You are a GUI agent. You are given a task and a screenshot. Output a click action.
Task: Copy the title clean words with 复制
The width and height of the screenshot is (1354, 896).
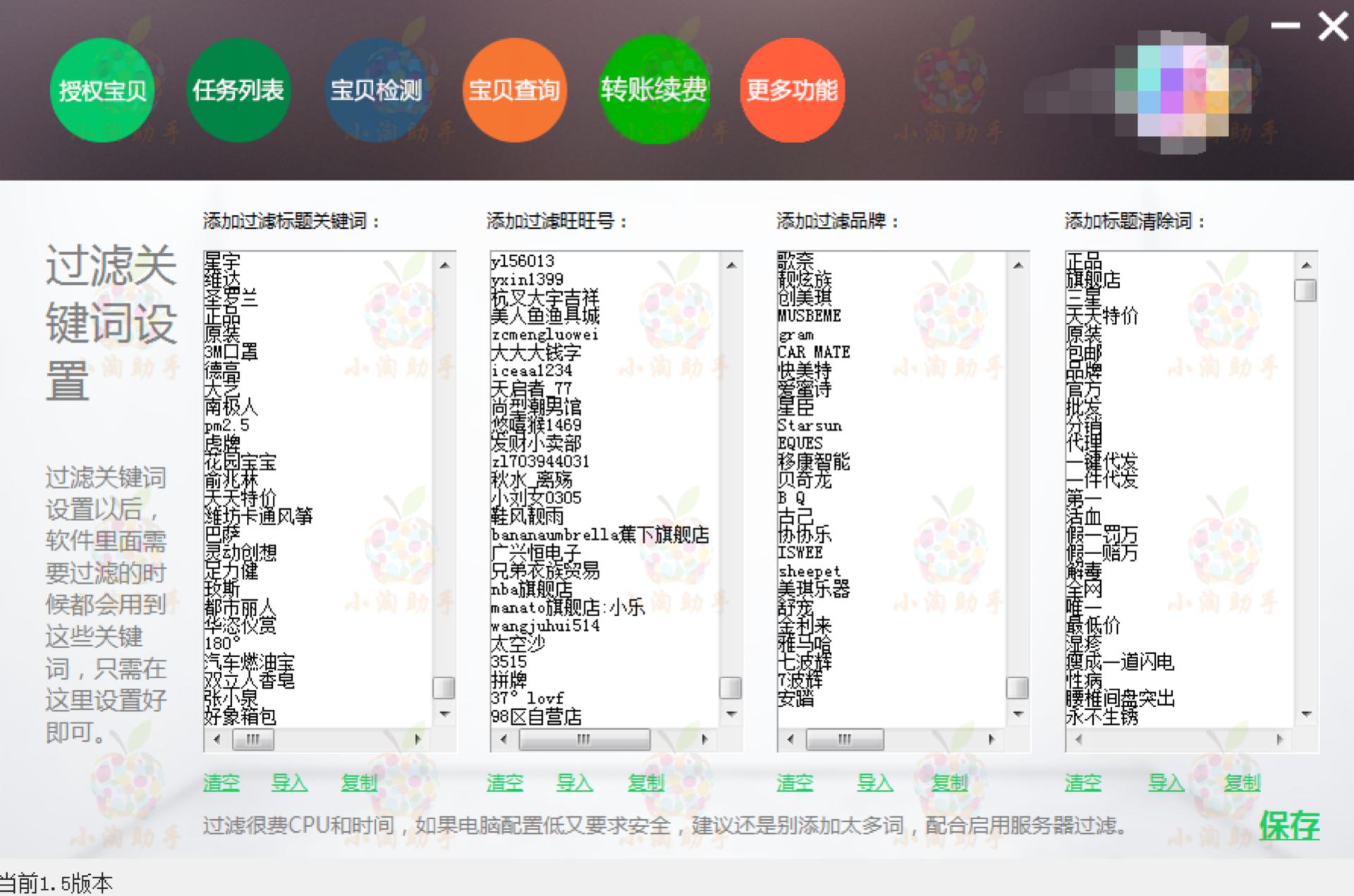(1243, 783)
